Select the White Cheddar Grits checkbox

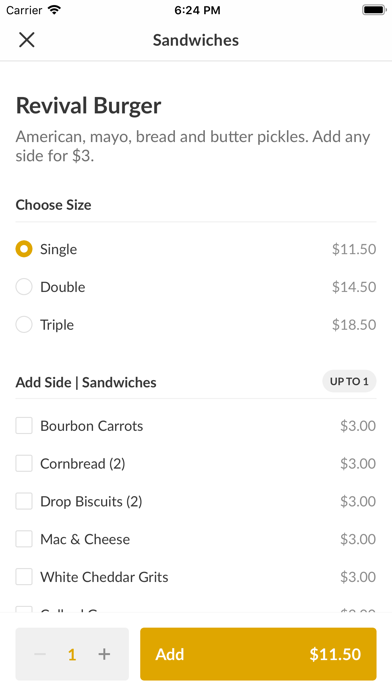(24, 577)
